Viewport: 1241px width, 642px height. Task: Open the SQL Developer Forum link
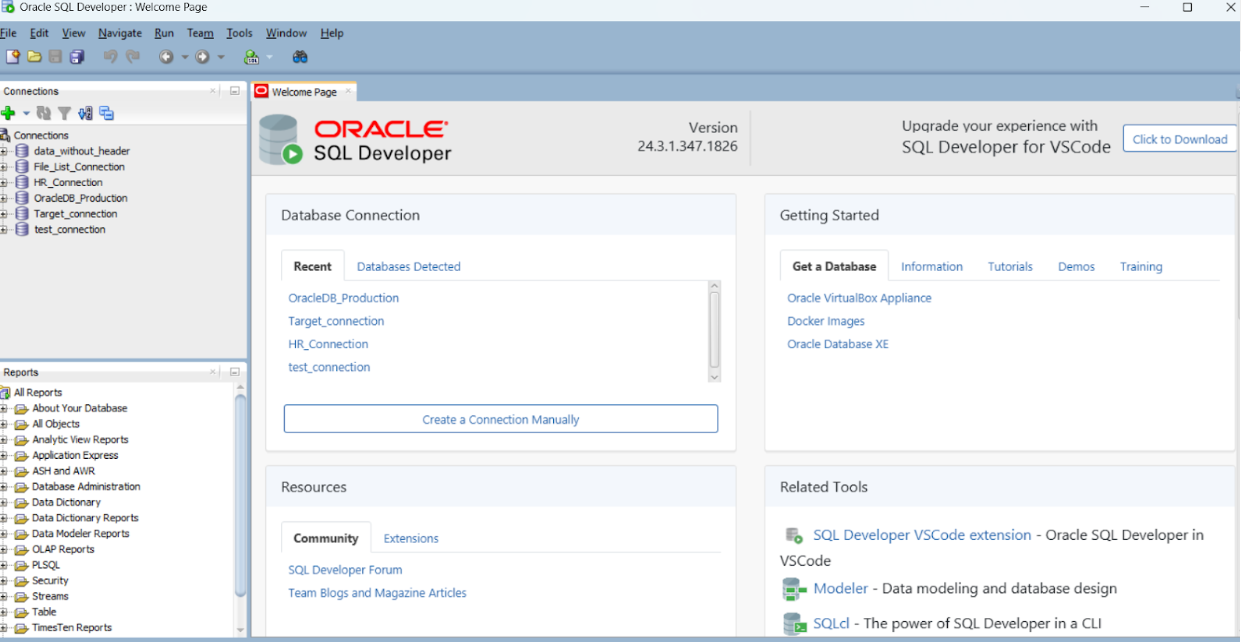345,569
